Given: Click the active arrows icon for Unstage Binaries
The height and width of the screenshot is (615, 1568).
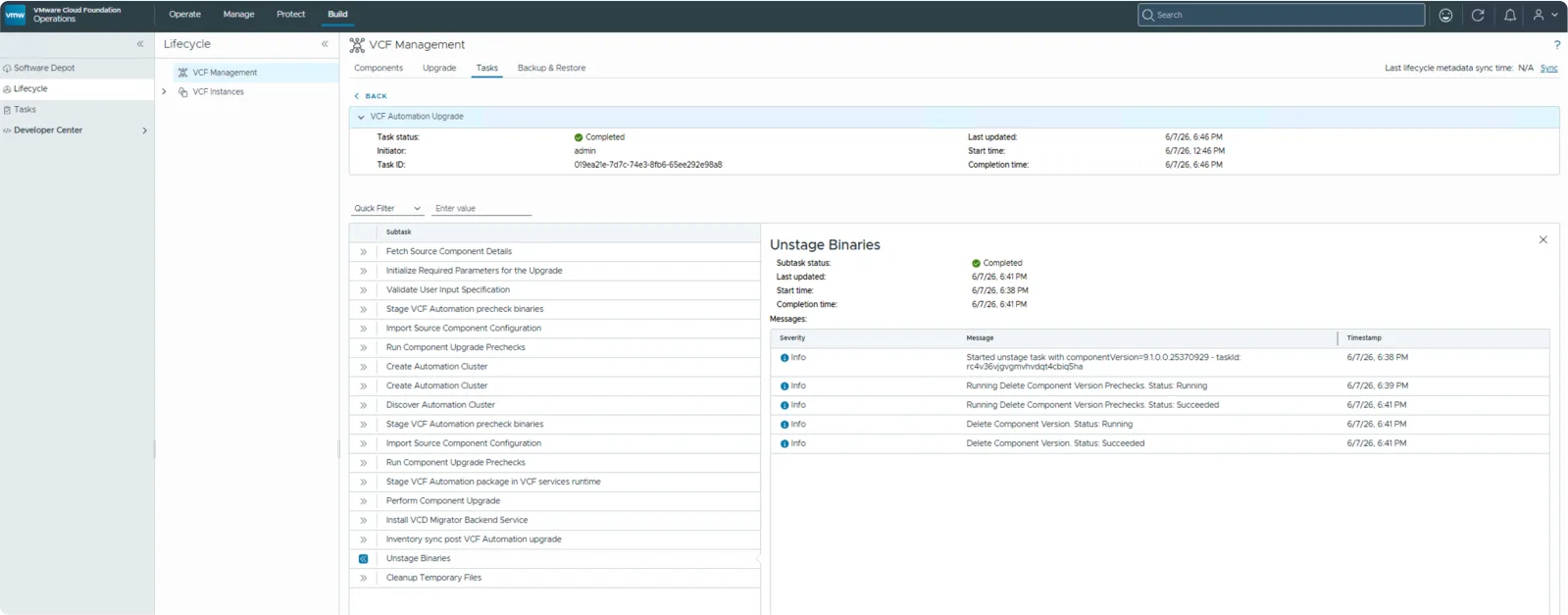Looking at the screenshot, I should (x=363, y=559).
